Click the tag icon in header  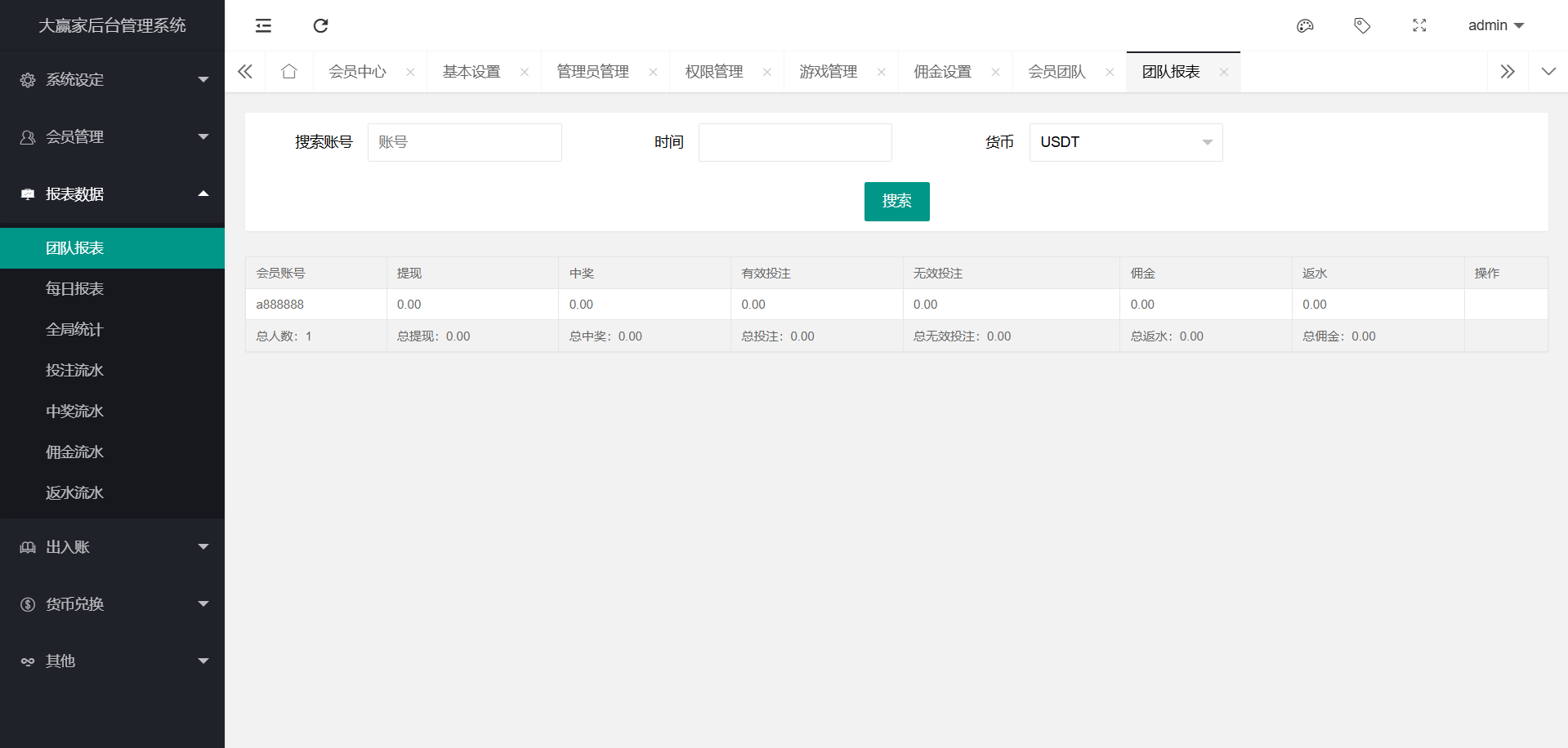[1362, 26]
